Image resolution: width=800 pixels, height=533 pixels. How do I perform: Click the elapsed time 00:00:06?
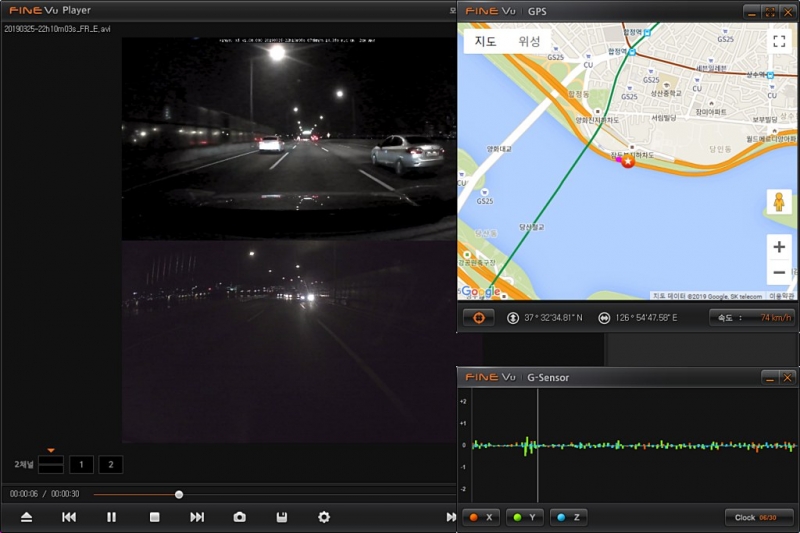23,494
